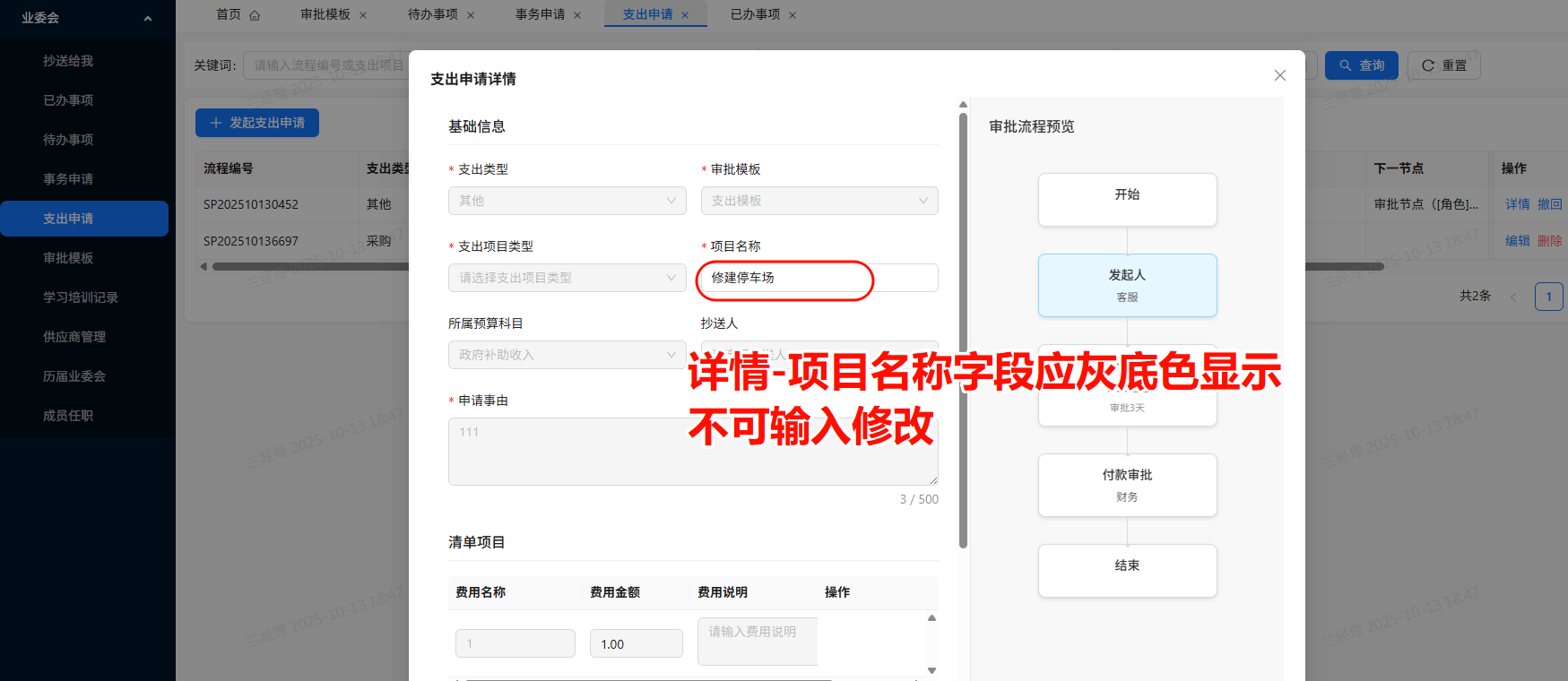This screenshot has height=681, width=1568.
Task: Collapse the 业委会 sidebar group arrow
Action: point(148,18)
